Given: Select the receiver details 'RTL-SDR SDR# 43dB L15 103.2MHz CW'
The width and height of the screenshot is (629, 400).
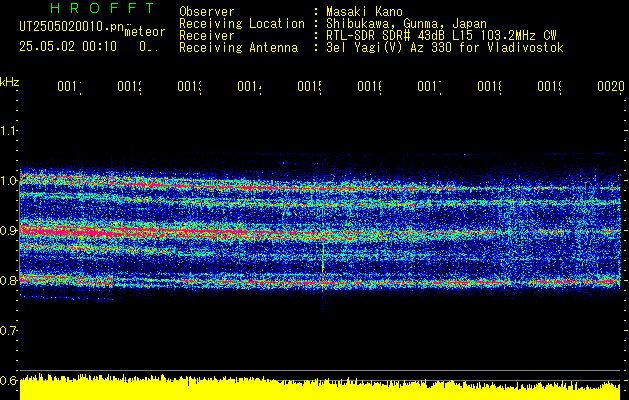Looking at the screenshot, I should (x=441, y=36).
